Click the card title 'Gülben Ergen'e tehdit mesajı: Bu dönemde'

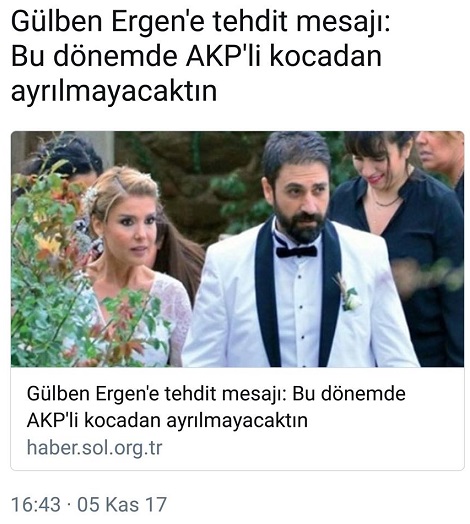coord(216,394)
